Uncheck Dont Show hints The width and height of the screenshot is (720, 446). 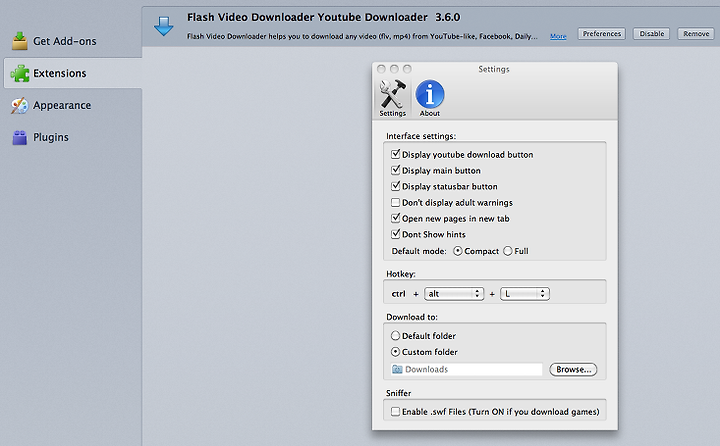395,234
